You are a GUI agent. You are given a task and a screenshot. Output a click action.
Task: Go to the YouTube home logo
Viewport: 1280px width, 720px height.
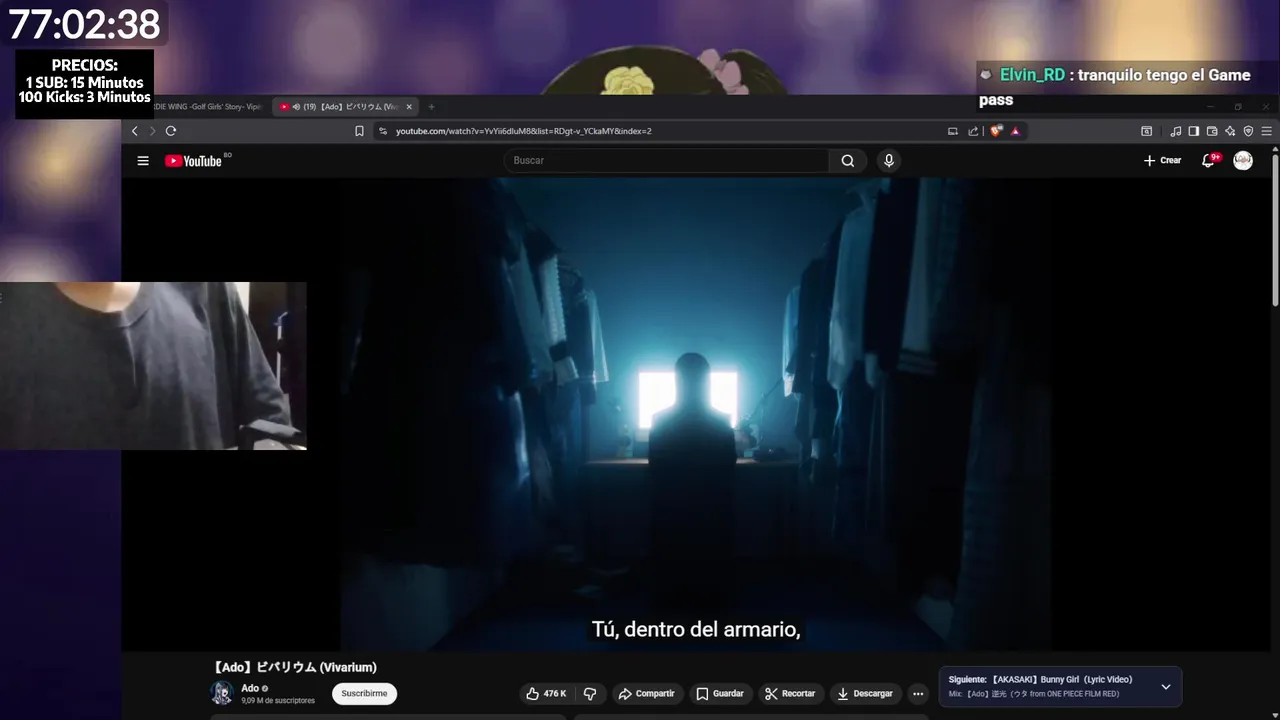[x=194, y=161]
